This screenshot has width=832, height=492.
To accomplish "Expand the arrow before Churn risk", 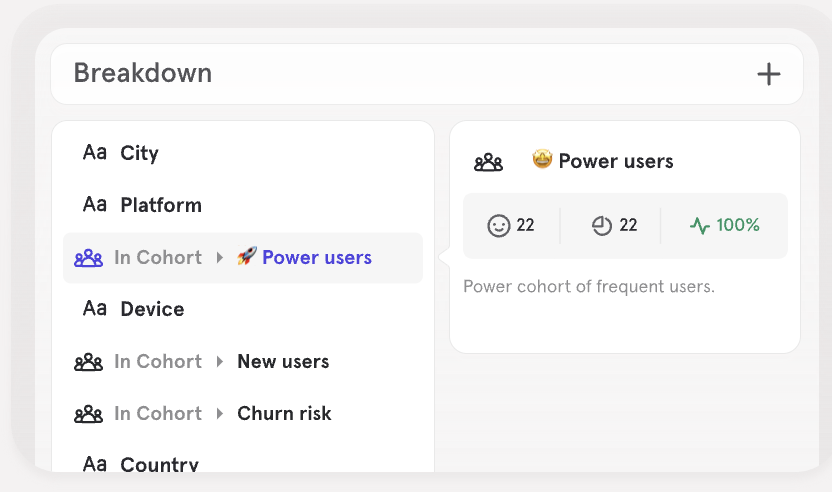I will 220,414.
